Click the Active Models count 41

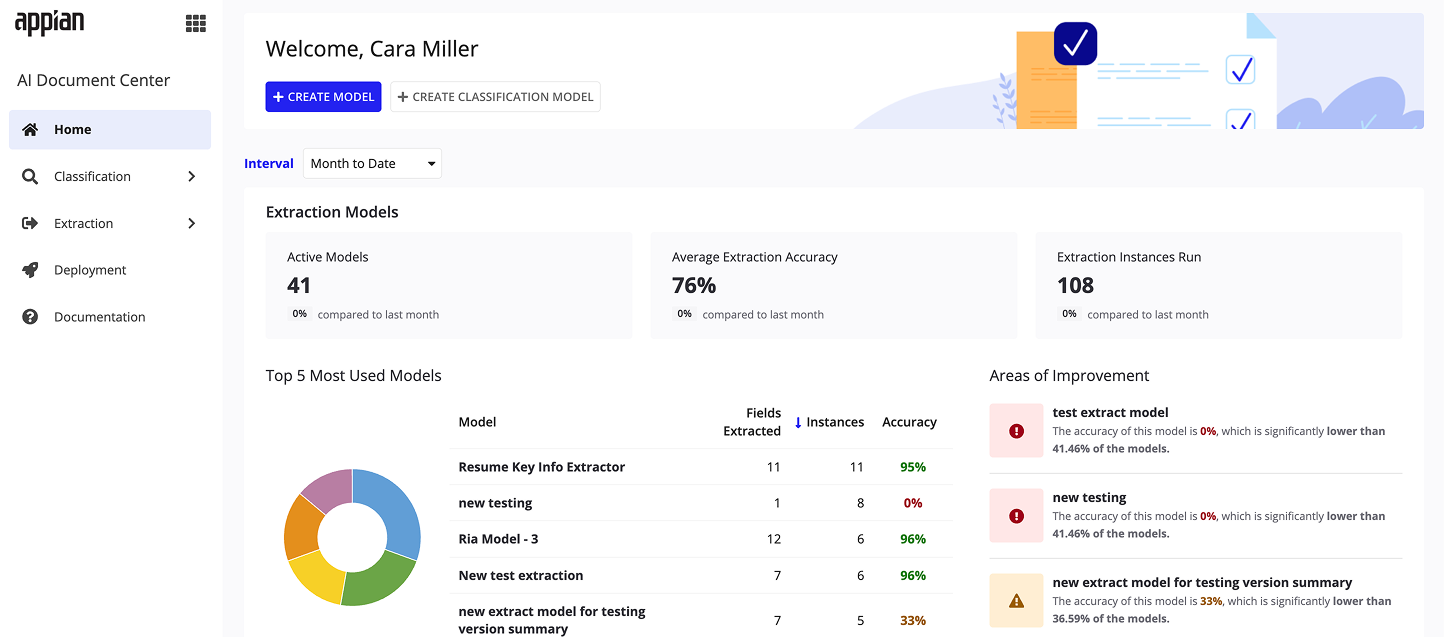(x=299, y=285)
